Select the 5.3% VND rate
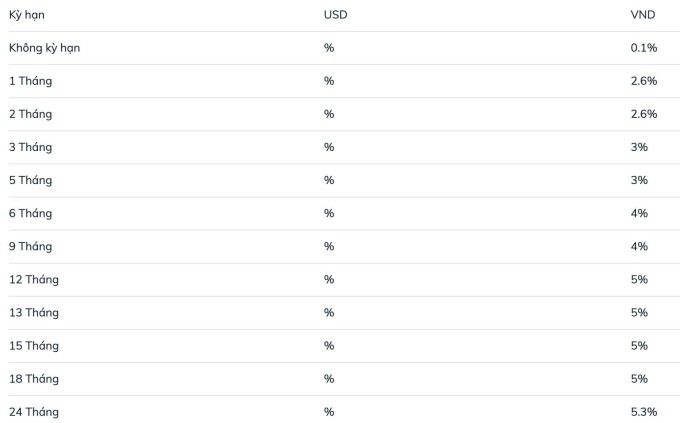The height and width of the screenshot is (423, 680). 643,411
